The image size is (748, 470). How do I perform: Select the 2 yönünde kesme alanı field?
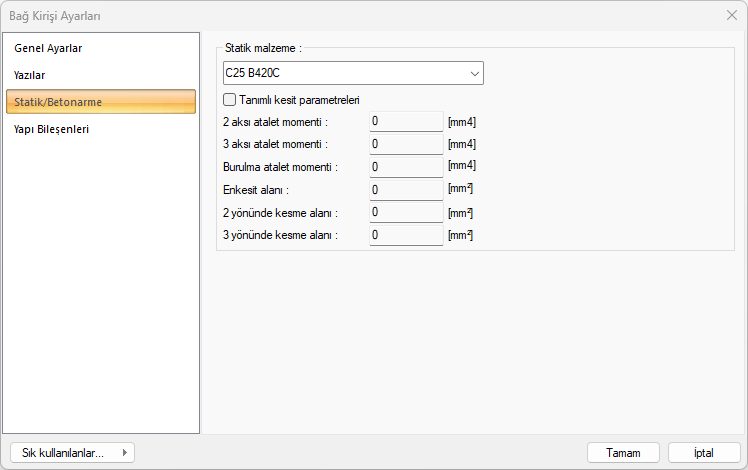pos(406,213)
